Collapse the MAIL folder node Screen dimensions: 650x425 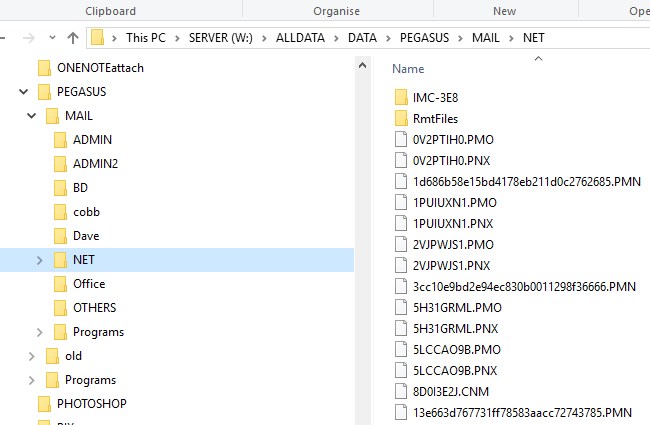(x=31, y=116)
